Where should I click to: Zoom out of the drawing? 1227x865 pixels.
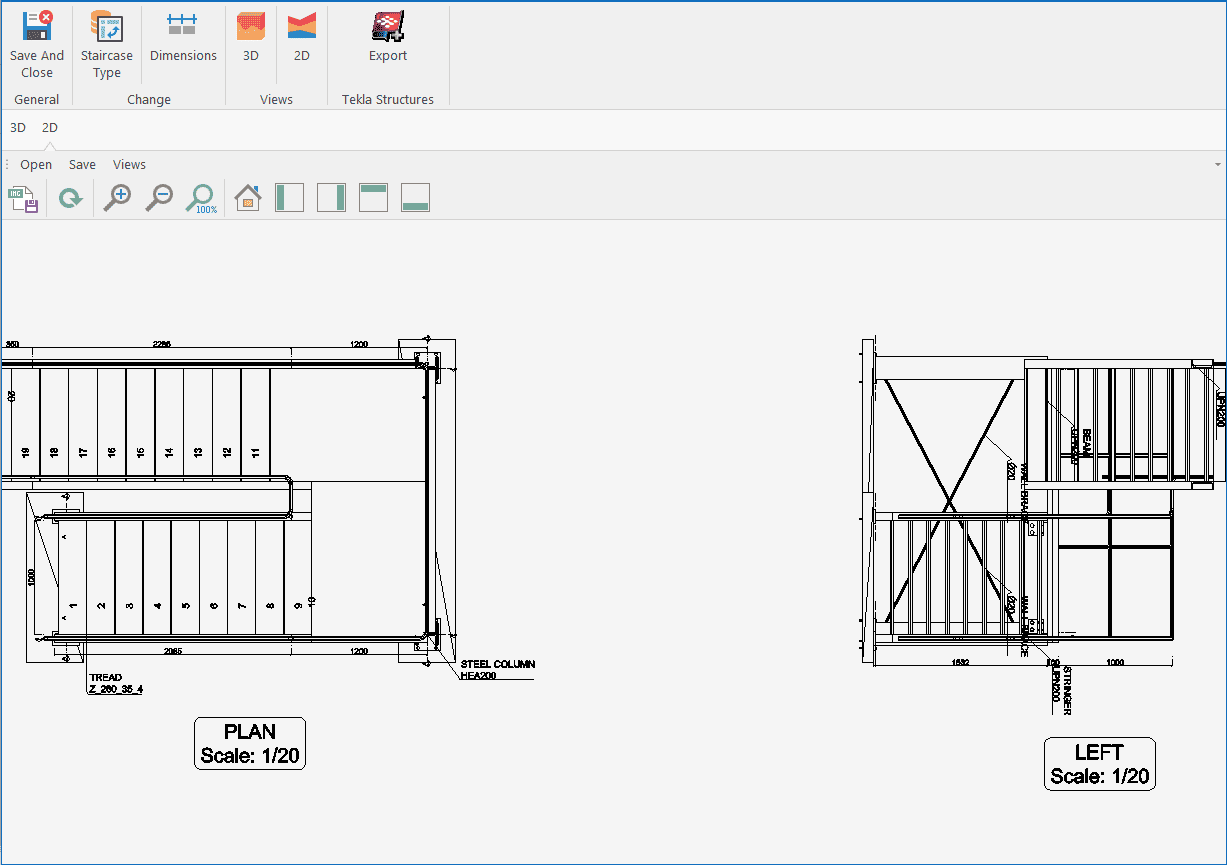click(x=159, y=198)
